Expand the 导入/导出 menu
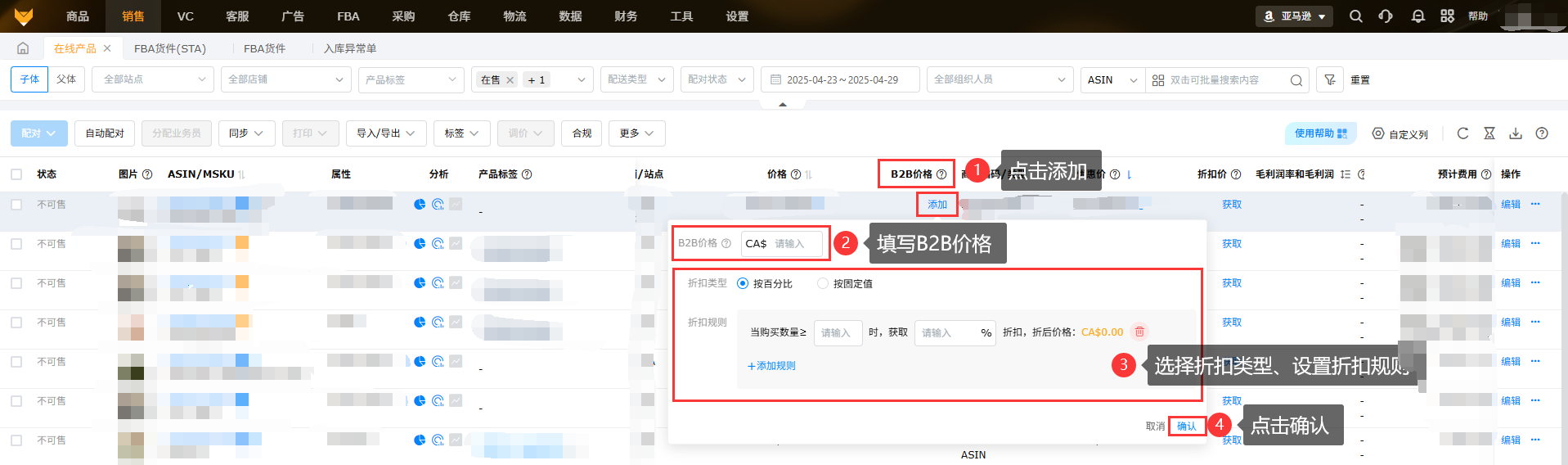This screenshot has height=465, width=1568. pyautogui.click(x=386, y=133)
